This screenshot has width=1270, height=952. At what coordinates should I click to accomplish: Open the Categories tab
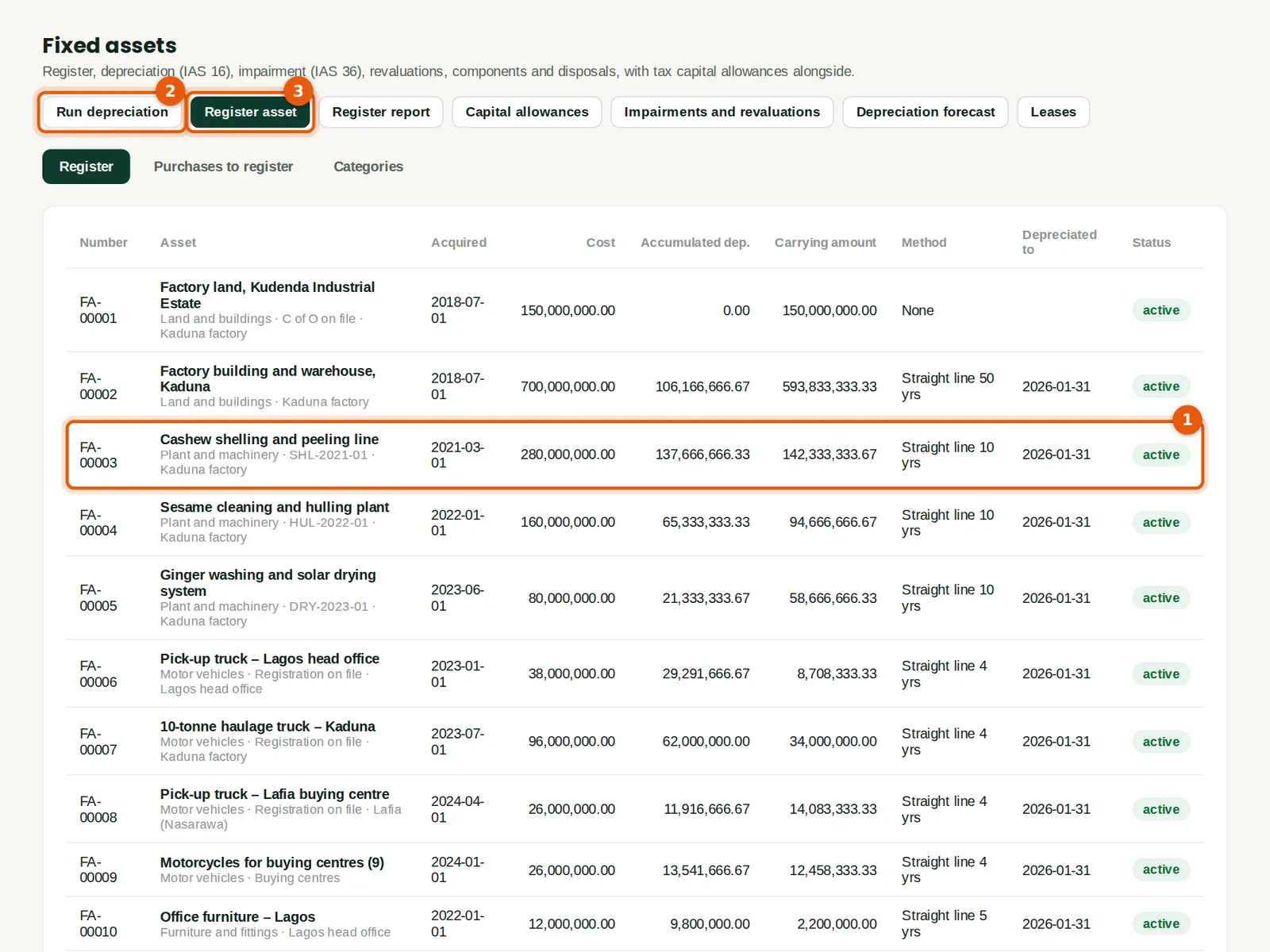point(368,167)
